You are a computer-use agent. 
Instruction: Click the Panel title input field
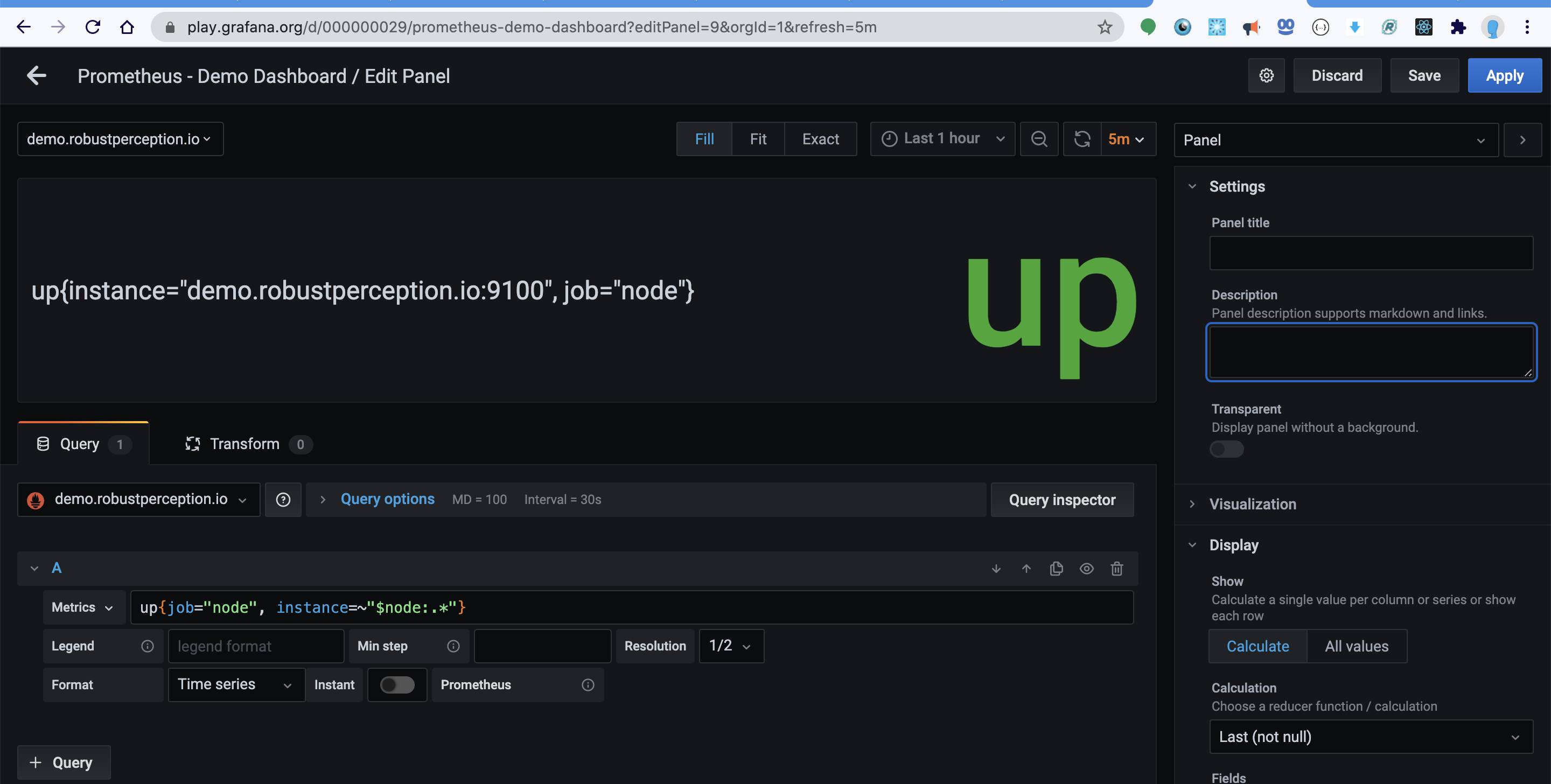[x=1371, y=253]
